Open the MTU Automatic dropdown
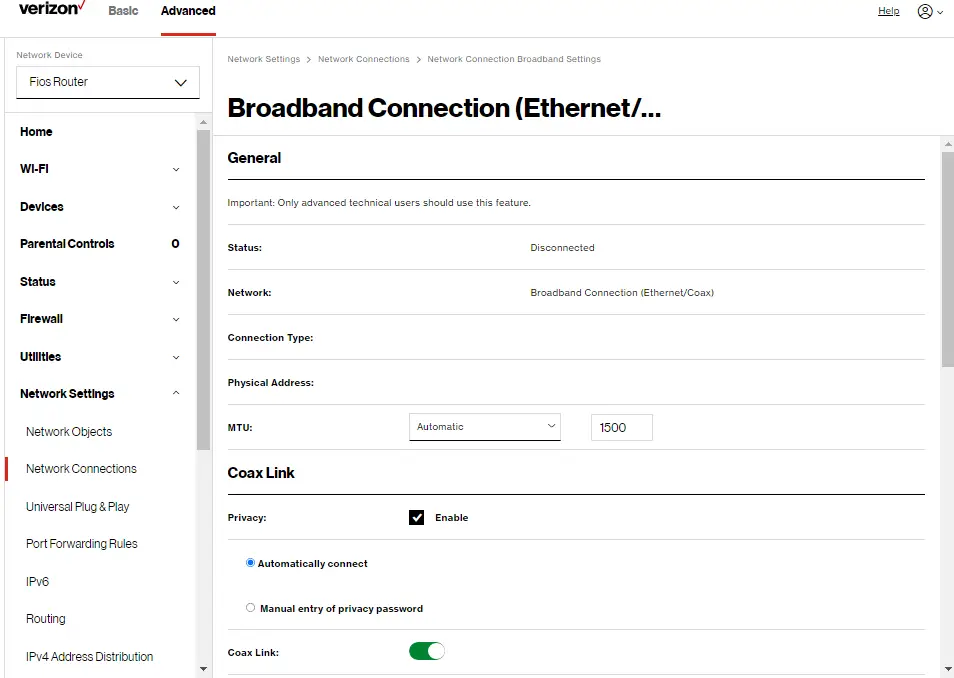This screenshot has height=678, width=954. pyautogui.click(x=484, y=426)
